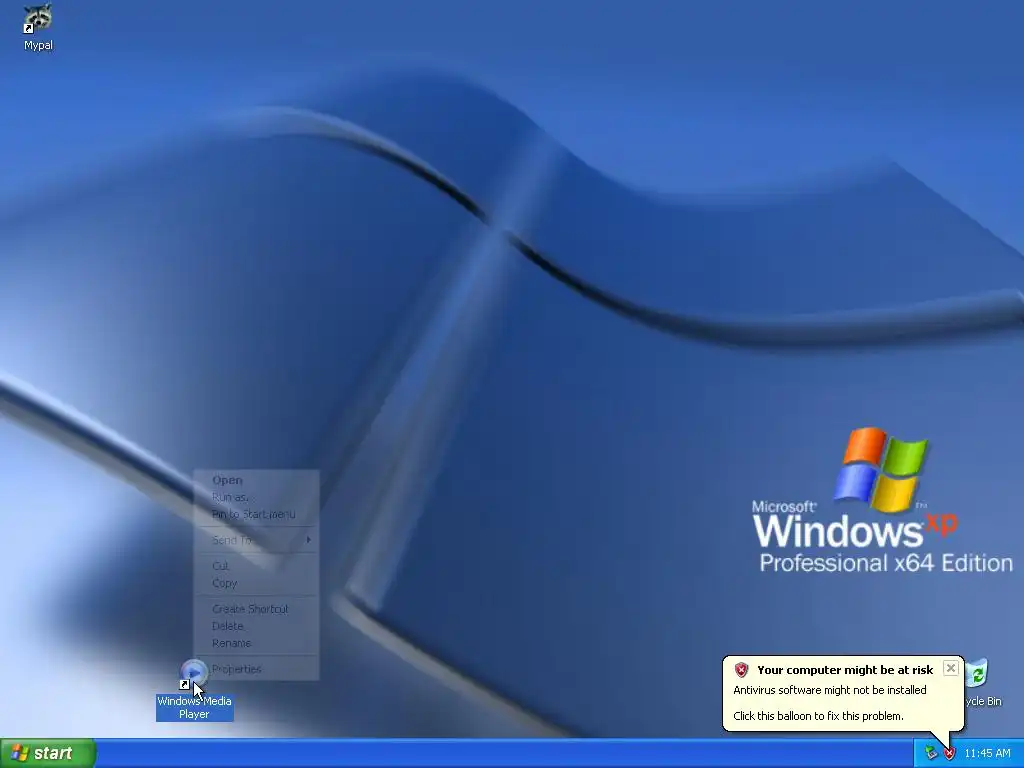
Task: Click the balloon text to fix problem
Action: [818, 716]
